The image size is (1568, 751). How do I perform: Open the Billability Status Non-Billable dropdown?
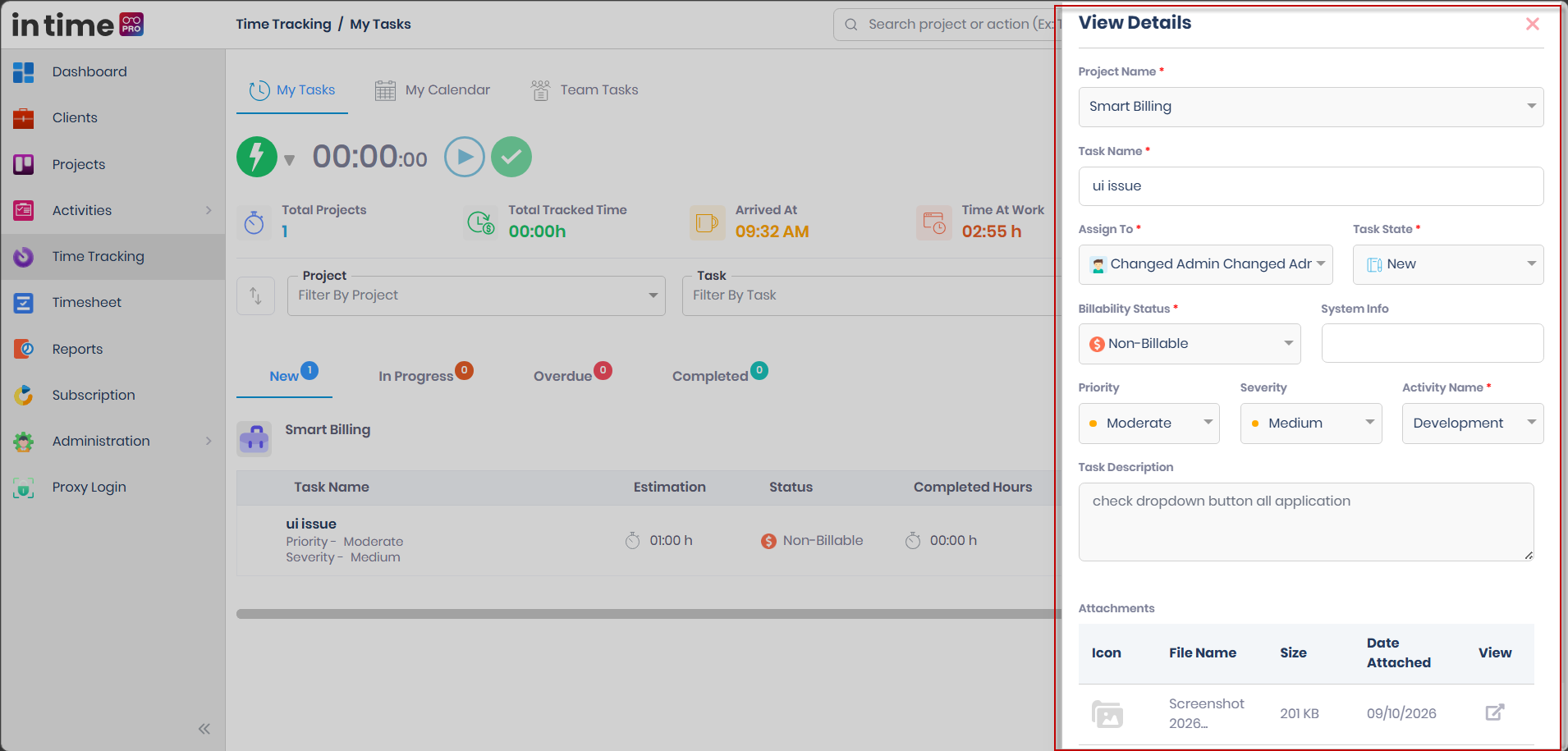(x=1190, y=344)
